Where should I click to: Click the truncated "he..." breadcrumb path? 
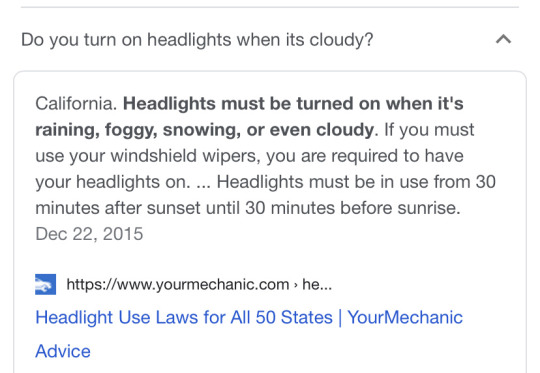[317, 284]
